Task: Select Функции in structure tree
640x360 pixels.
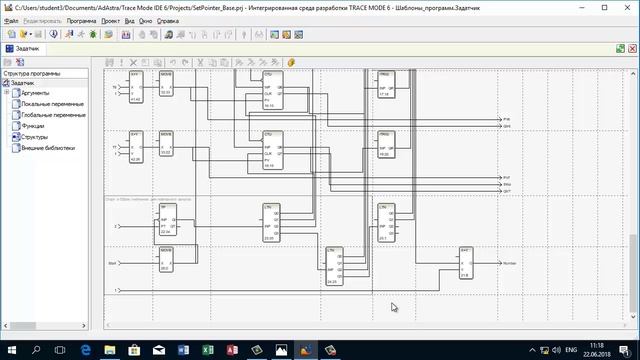Action: pos(33,126)
